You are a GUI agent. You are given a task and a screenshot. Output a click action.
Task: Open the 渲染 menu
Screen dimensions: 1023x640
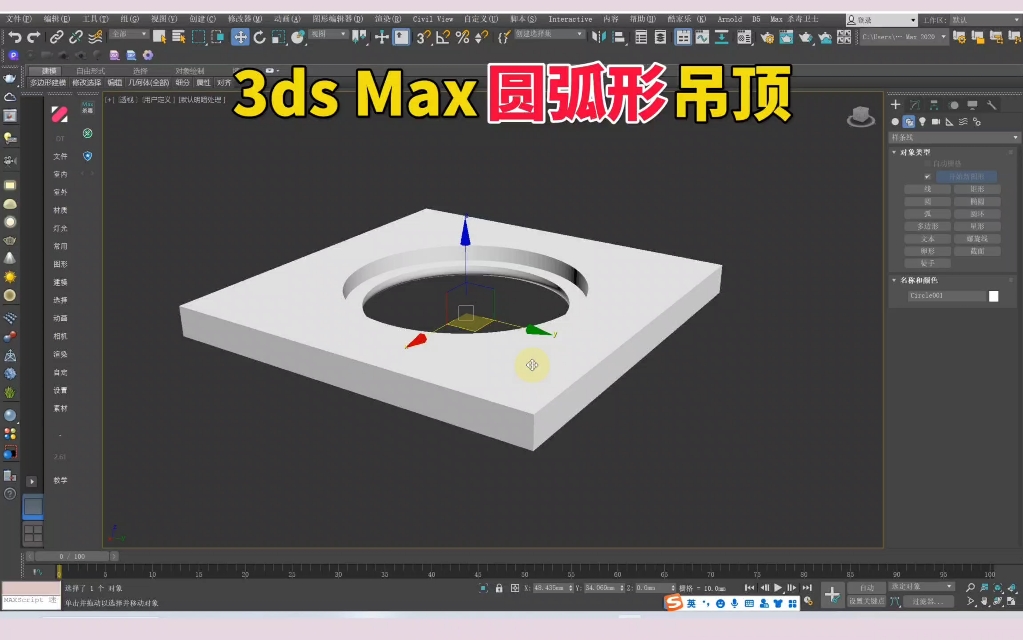(388, 18)
